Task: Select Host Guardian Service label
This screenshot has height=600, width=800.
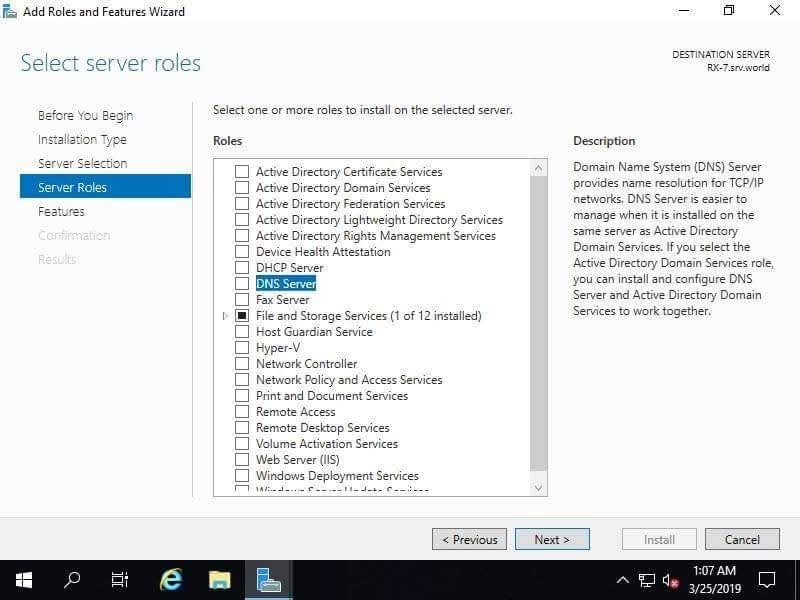Action: (x=314, y=332)
